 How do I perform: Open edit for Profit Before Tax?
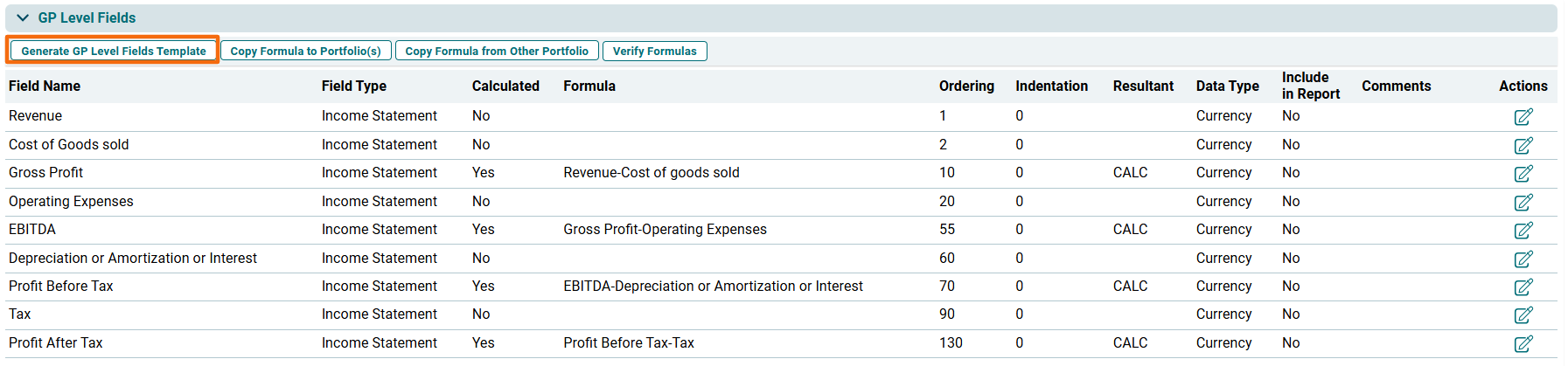[x=1523, y=287]
